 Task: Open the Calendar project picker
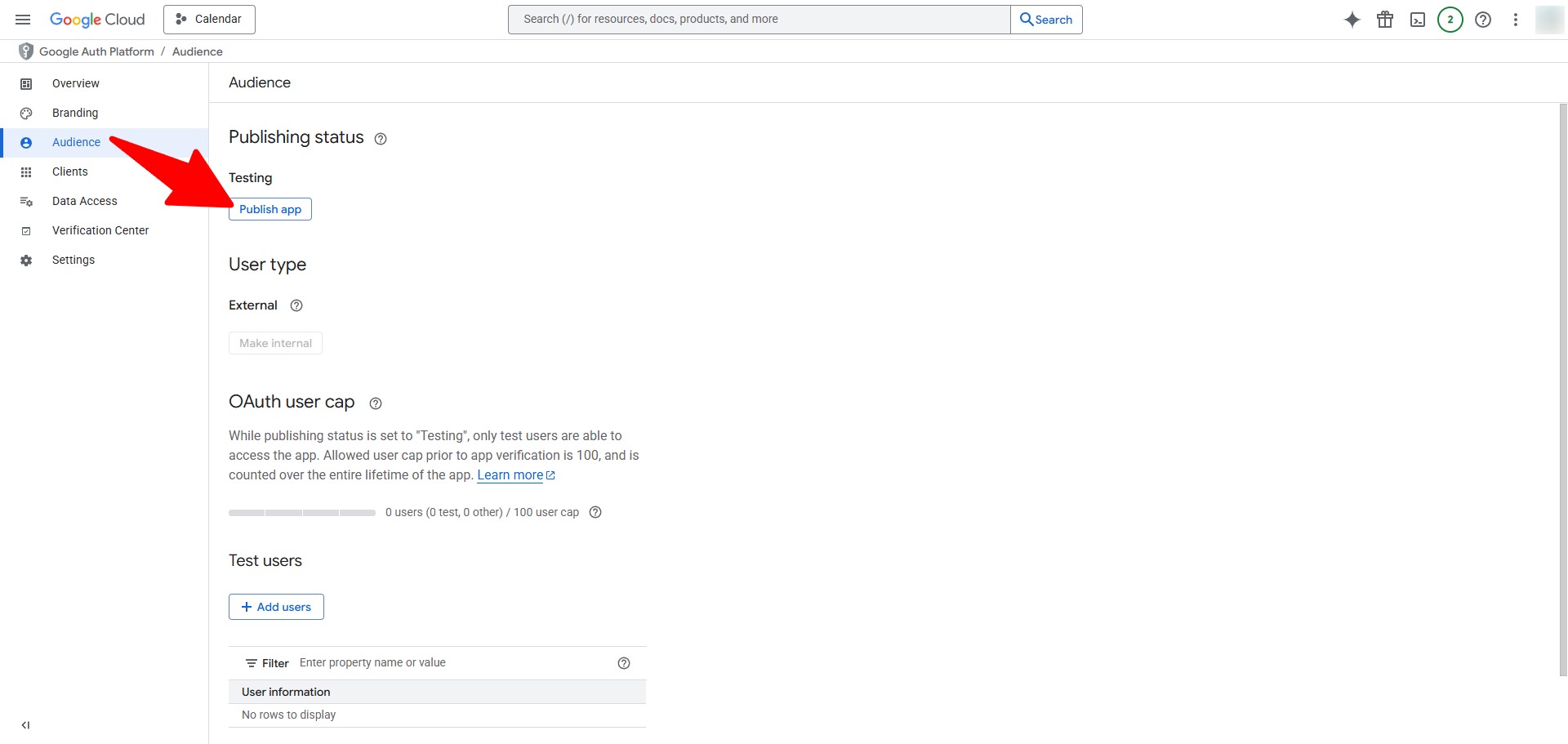coord(209,20)
